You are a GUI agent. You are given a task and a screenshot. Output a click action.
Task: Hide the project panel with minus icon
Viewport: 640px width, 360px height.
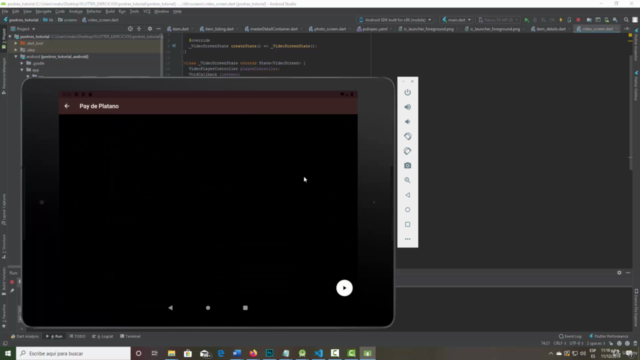click(x=158, y=29)
